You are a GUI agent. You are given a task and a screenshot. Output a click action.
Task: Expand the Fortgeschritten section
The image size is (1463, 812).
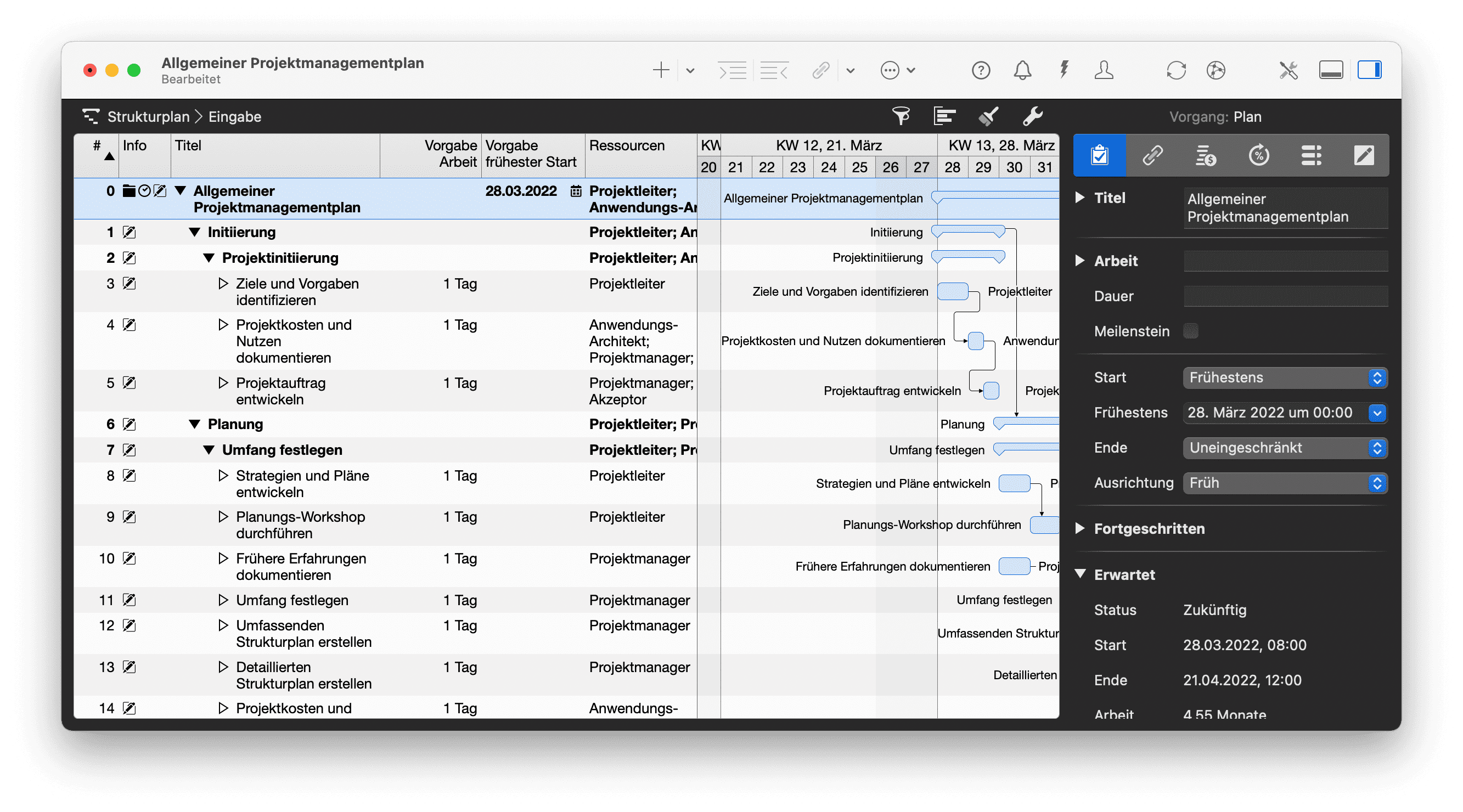tap(1080, 529)
